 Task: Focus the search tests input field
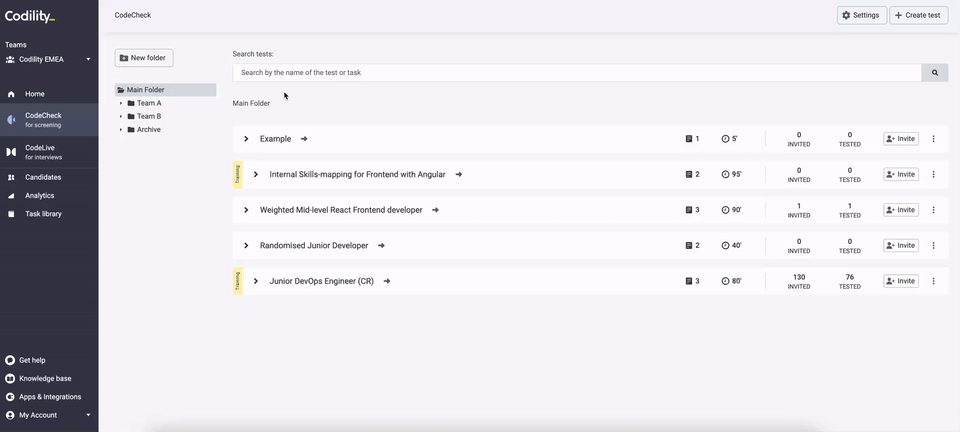coord(576,73)
